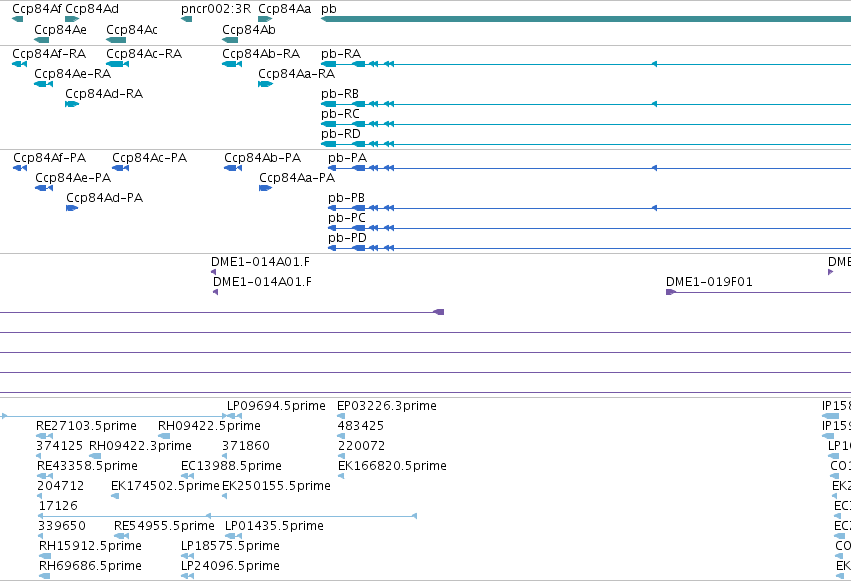Click the EK174502.5prime EST label
This screenshot has height=581, width=851.
[165, 486]
